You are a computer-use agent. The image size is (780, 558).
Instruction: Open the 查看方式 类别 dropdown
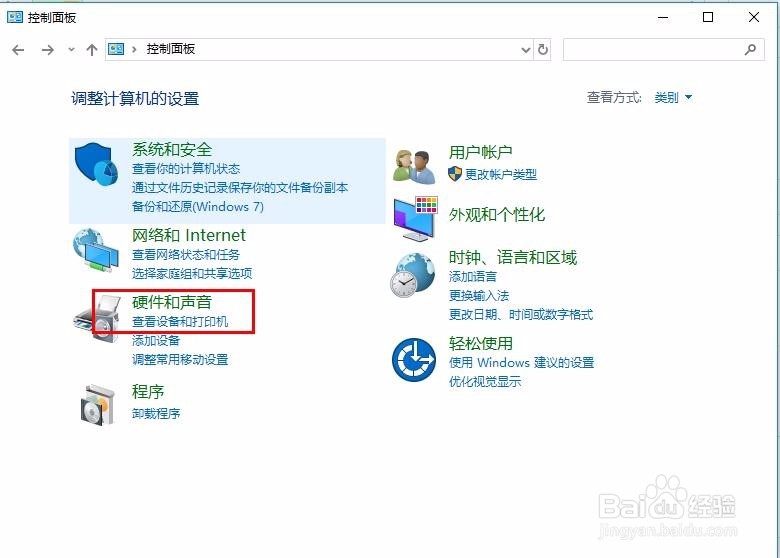point(674,97)
